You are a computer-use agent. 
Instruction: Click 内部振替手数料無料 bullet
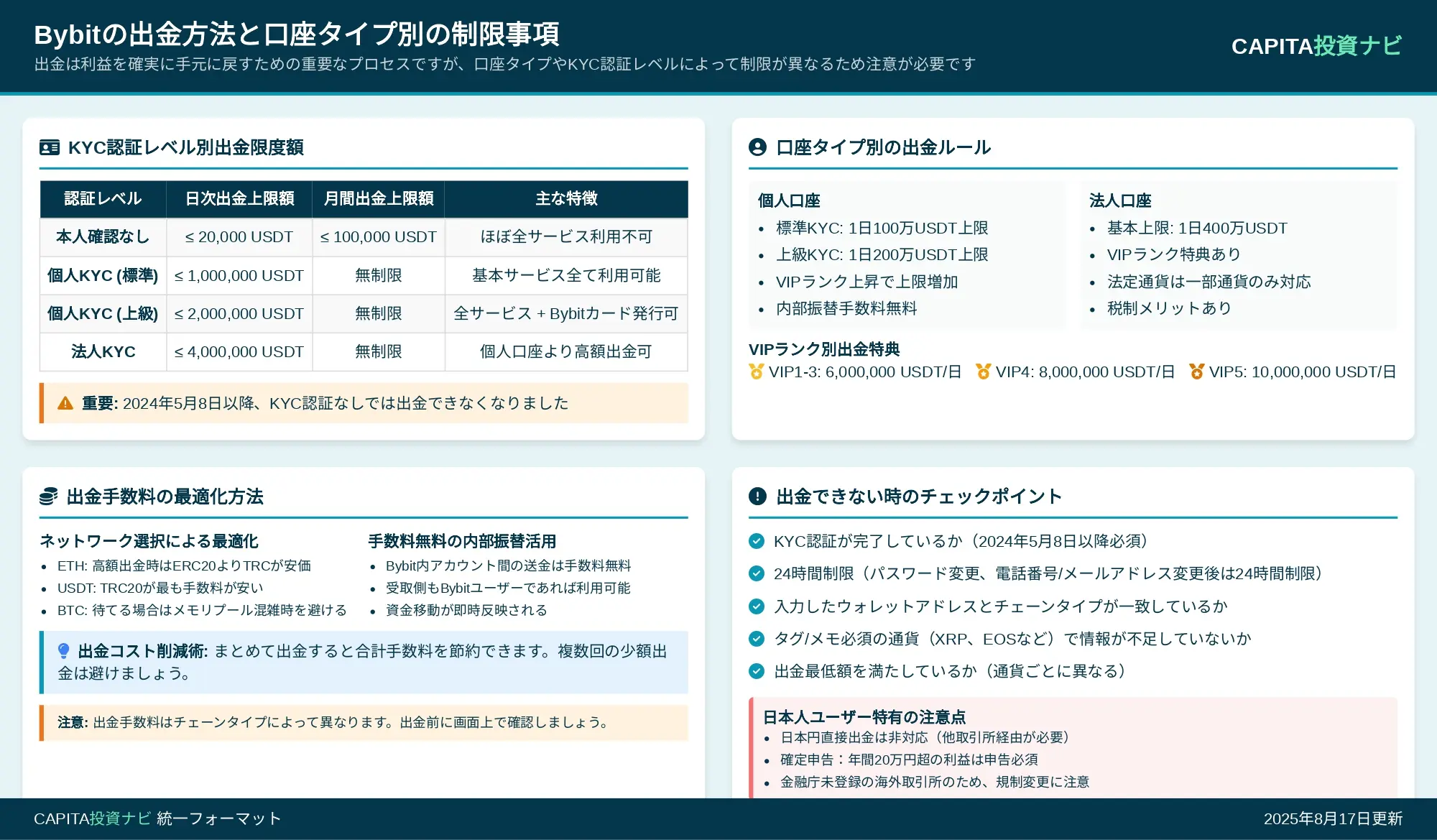click(x=846, y=309)
